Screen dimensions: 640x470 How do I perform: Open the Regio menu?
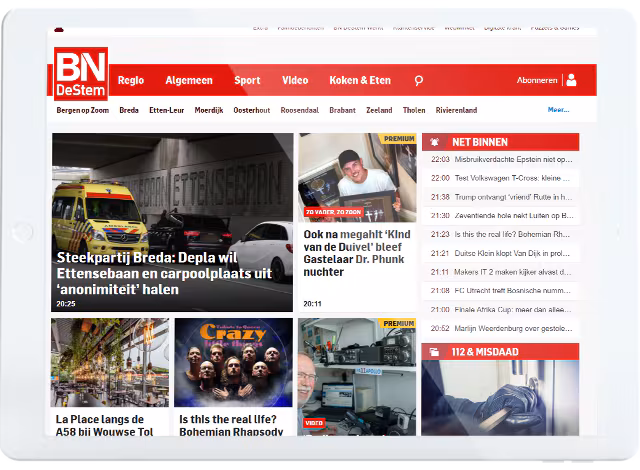(x=131, y=81)
